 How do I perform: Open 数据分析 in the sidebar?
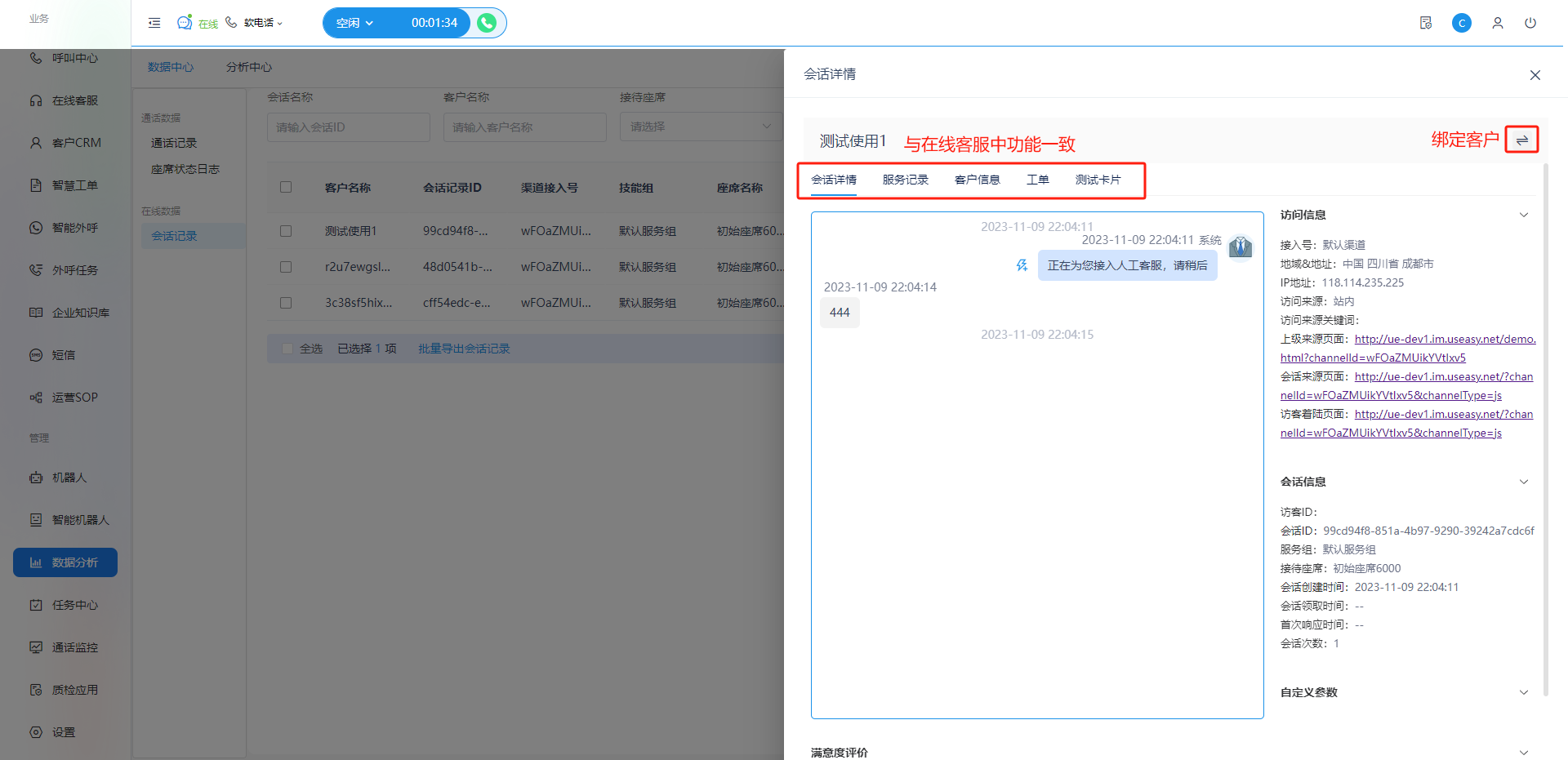click(x=65, y=562)
